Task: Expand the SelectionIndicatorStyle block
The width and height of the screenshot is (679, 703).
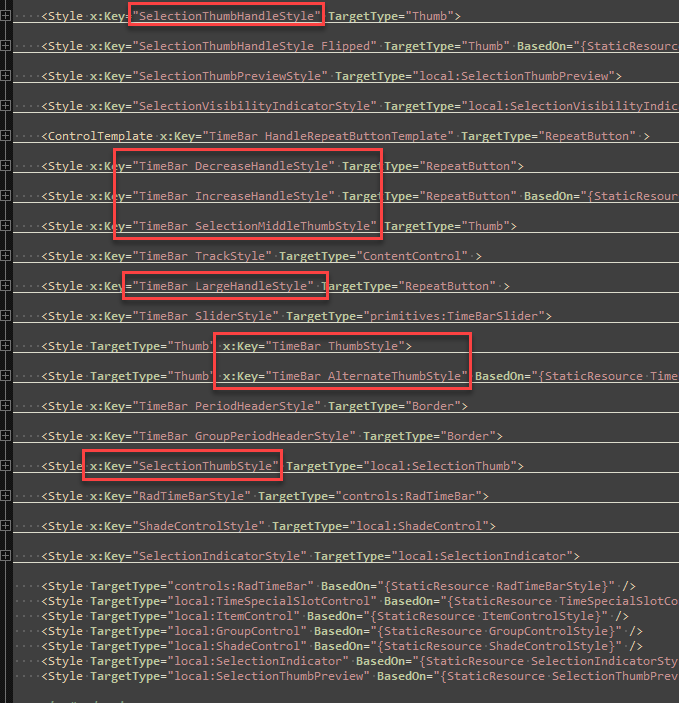Action: [x=5, y=556]
